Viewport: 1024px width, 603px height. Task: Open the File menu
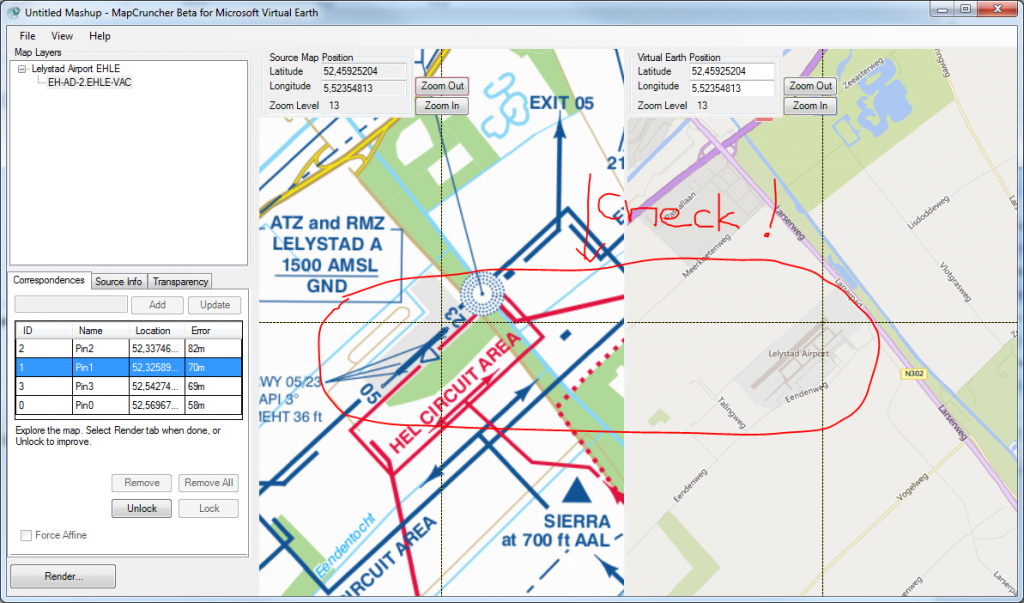[26, 36]
